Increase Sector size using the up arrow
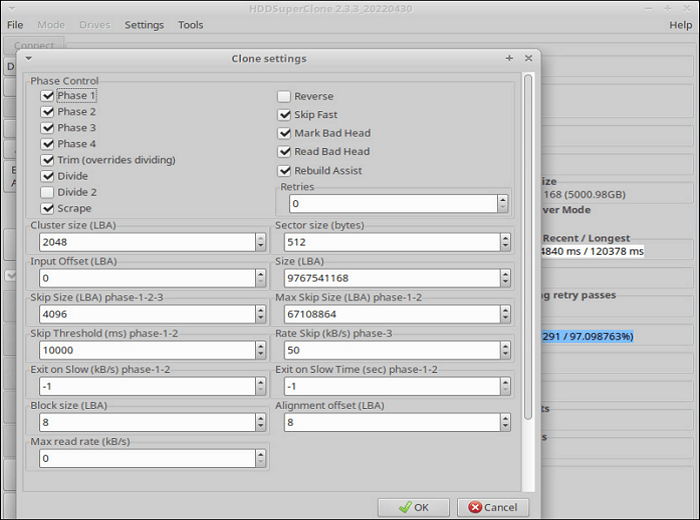700x520 pixels. coord(505,237)
